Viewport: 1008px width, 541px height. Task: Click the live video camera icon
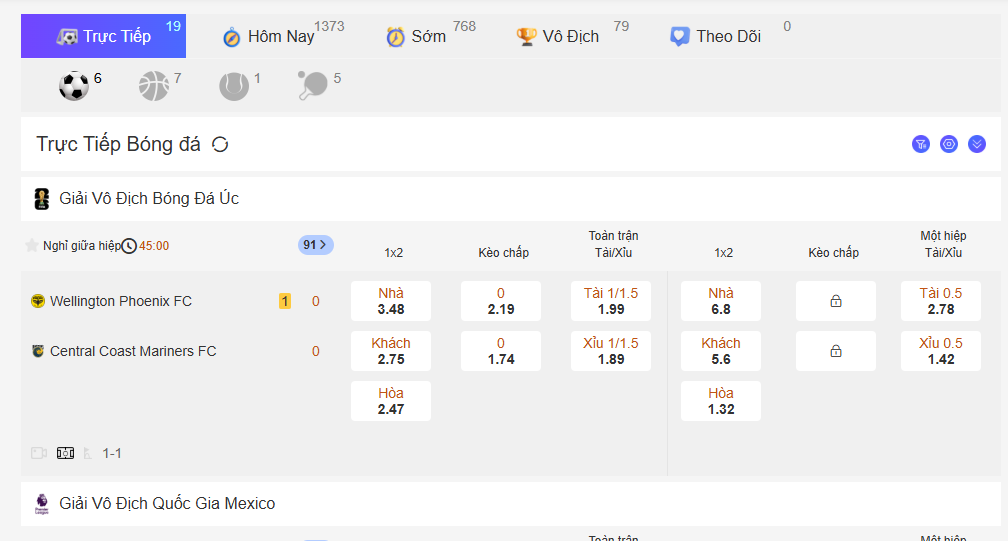[x=39, y=453]
